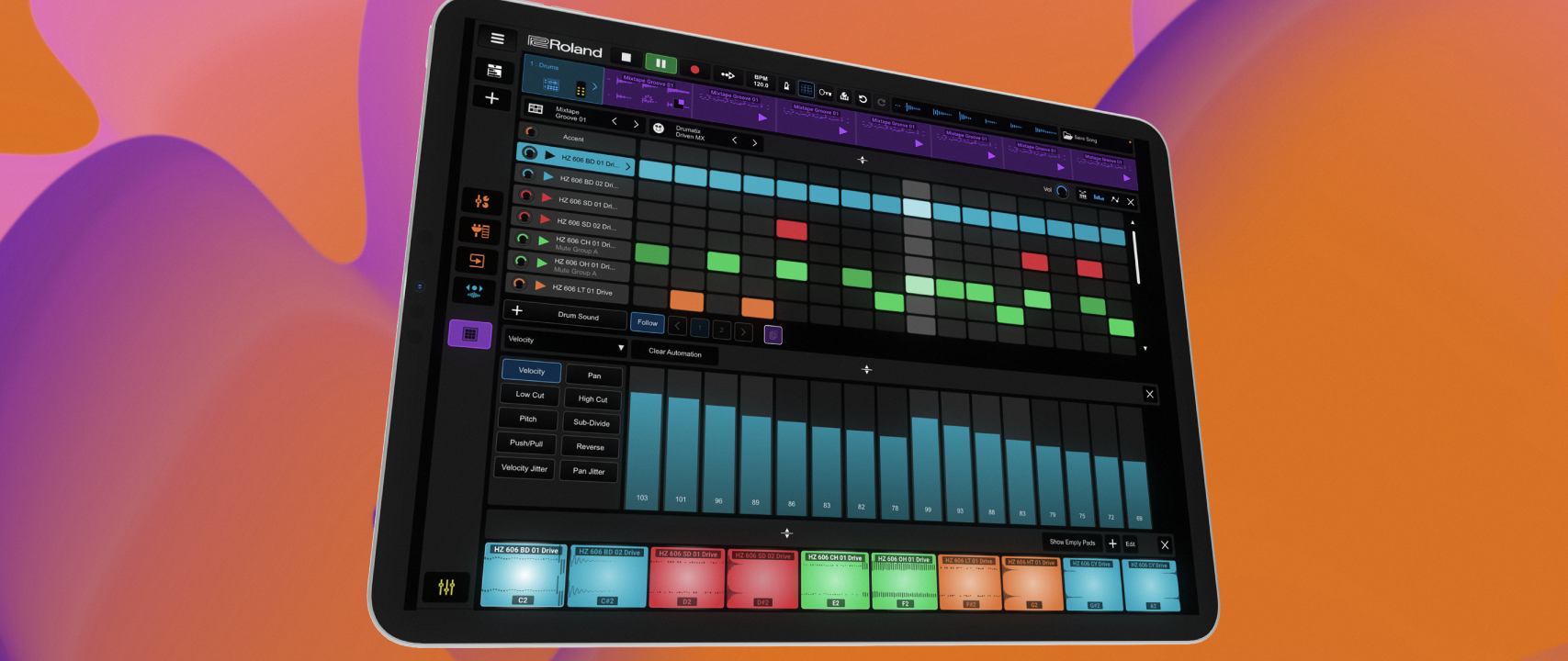1568x661 pixels.
Task: Select next kit after Drumatix Driven MX
Action: (x=754, y=142)
